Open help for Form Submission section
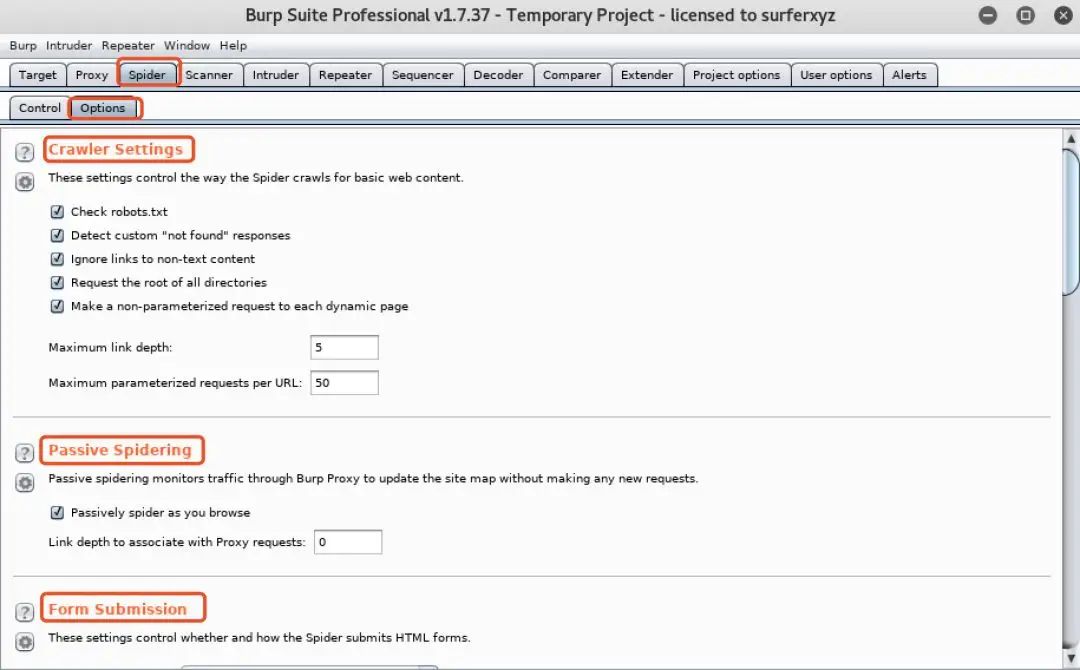Screen dimensions: 1080x670 click(x=25, y=612)
